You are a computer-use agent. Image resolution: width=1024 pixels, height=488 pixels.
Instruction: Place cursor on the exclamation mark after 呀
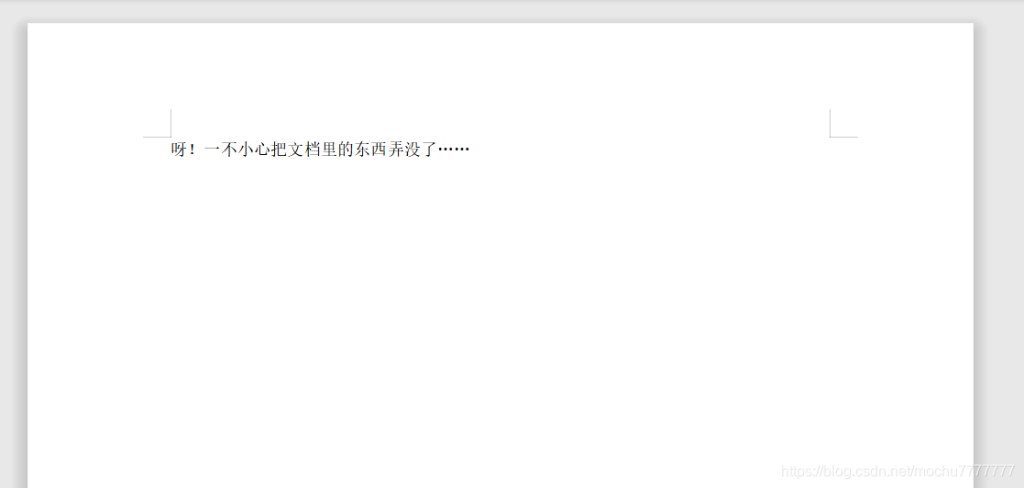point(193,150)
